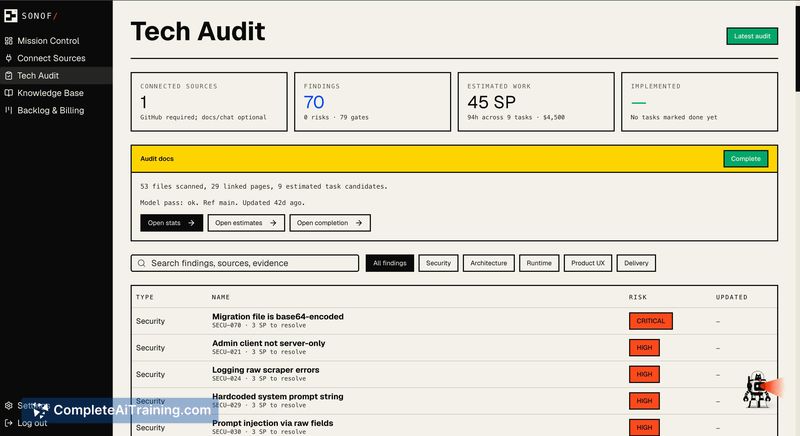The height and width of the screenshot is (436, 800).
Task: Open Connect Sources plug icon
Action: click(9, 58)
